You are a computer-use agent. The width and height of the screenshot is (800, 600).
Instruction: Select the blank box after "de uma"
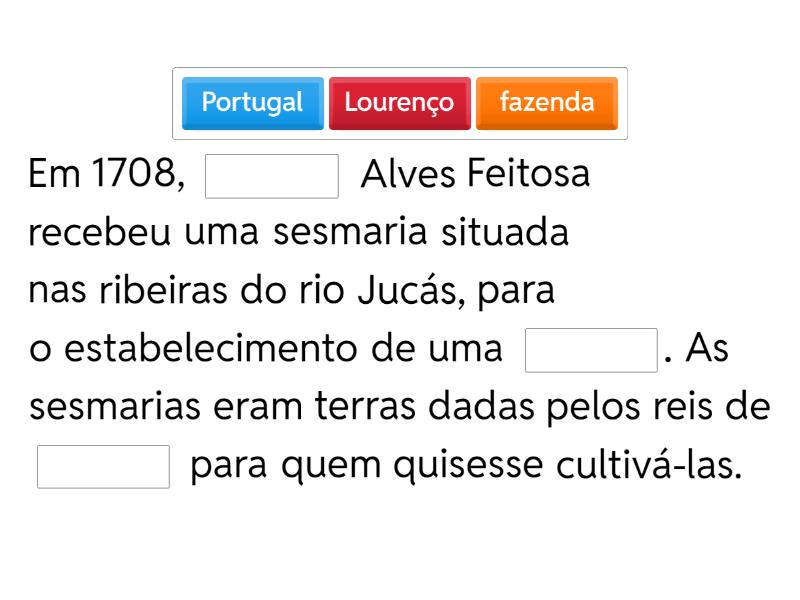click(591, 350)
